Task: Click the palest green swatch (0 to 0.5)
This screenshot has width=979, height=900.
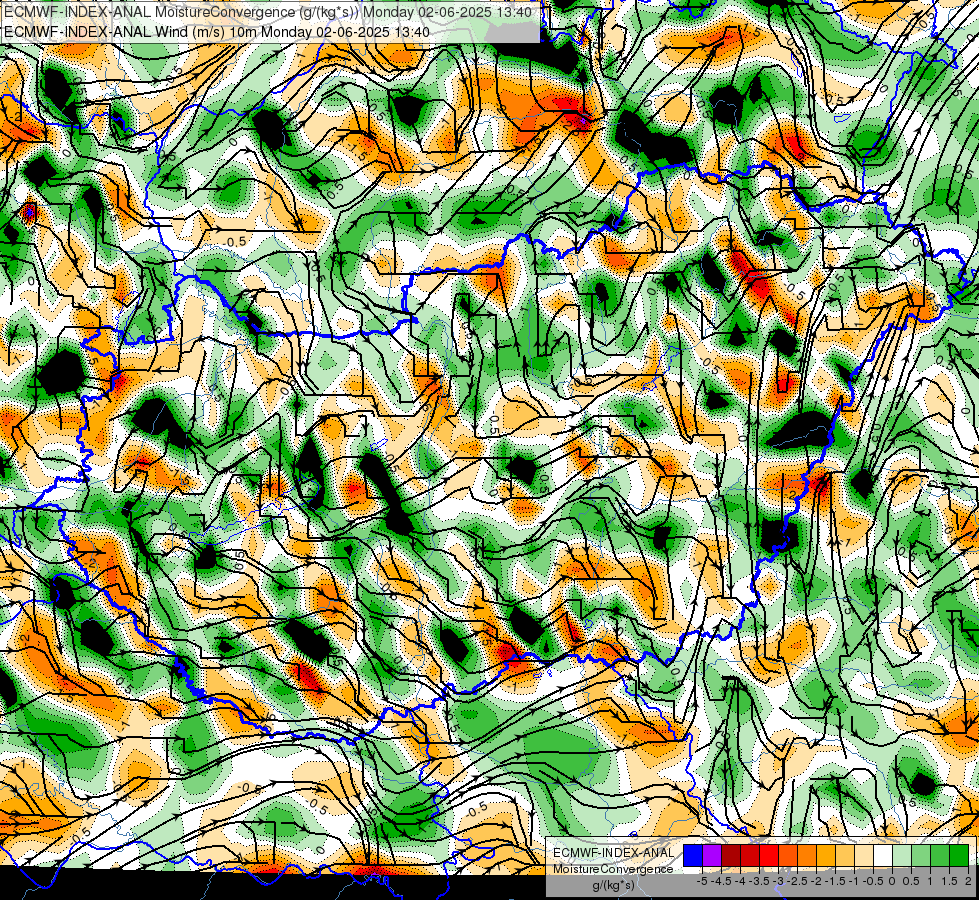Action: click(902, 855)
